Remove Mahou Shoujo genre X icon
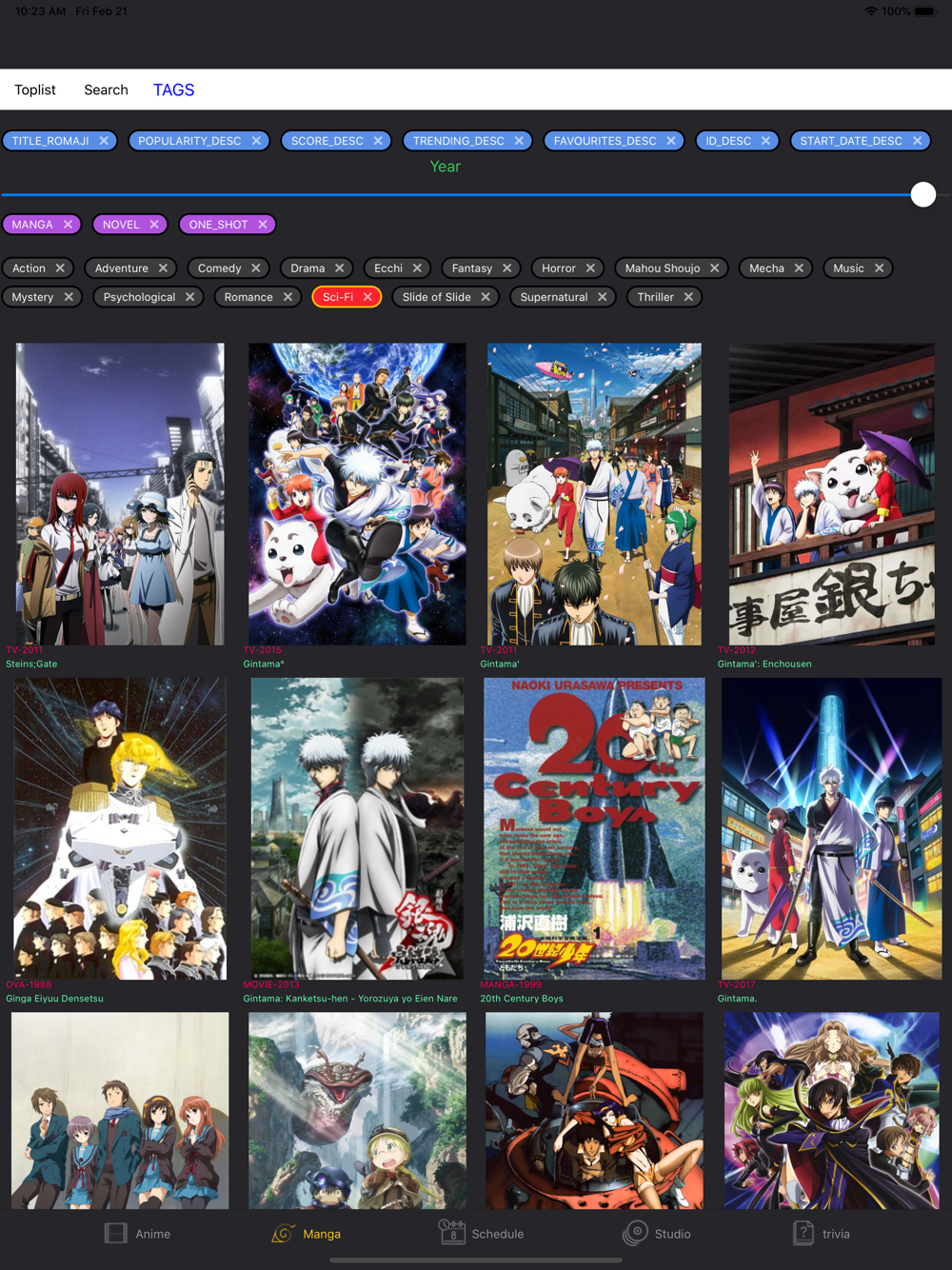Image resolution: width=952 pixels, height=1270 pixels. point(715,268)
